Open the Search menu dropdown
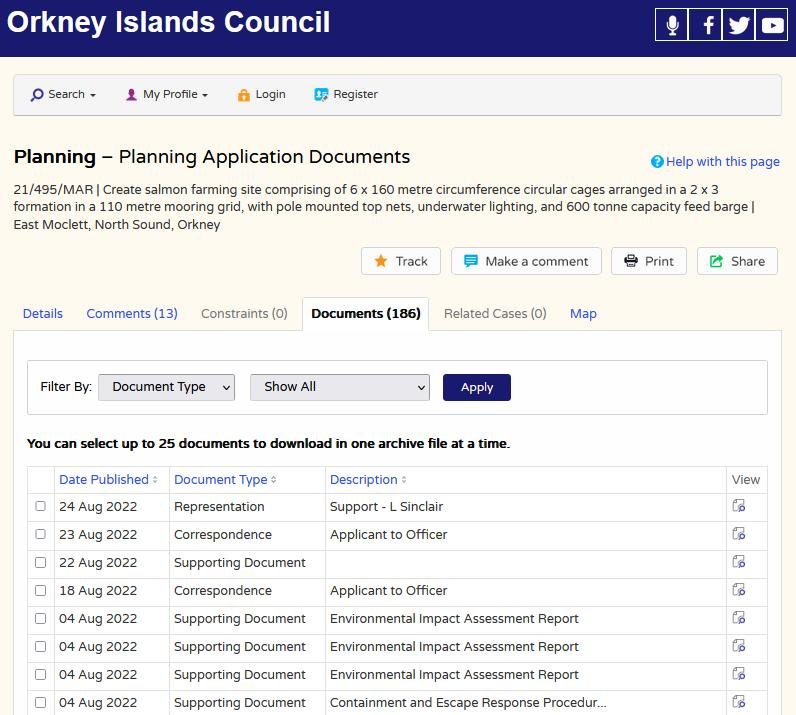Viewport: 796px width, 715px height. tap(64, 95)
